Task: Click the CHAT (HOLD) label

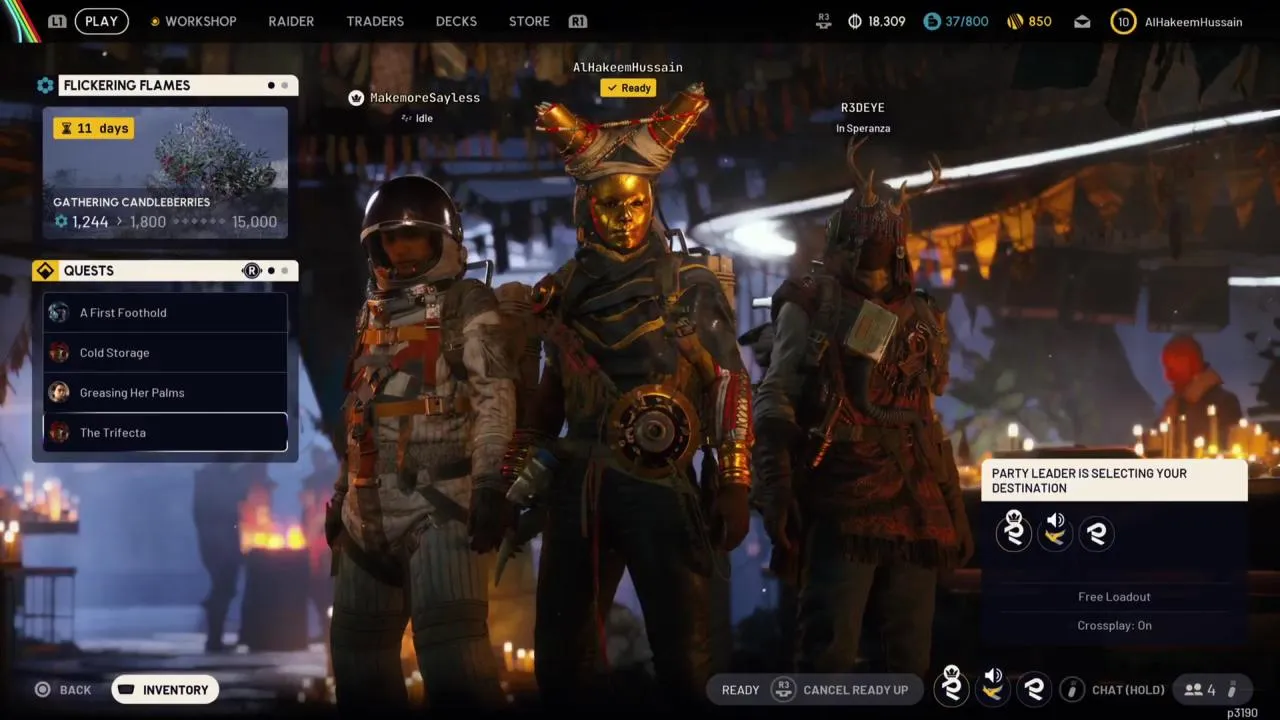Action: pyautogui.click(x=1128, y=690)
